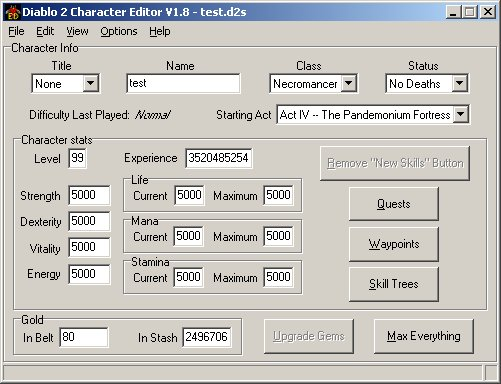Open the Quests dialog
This screenshot has height=384, width=501.
[x=394, y=204]
